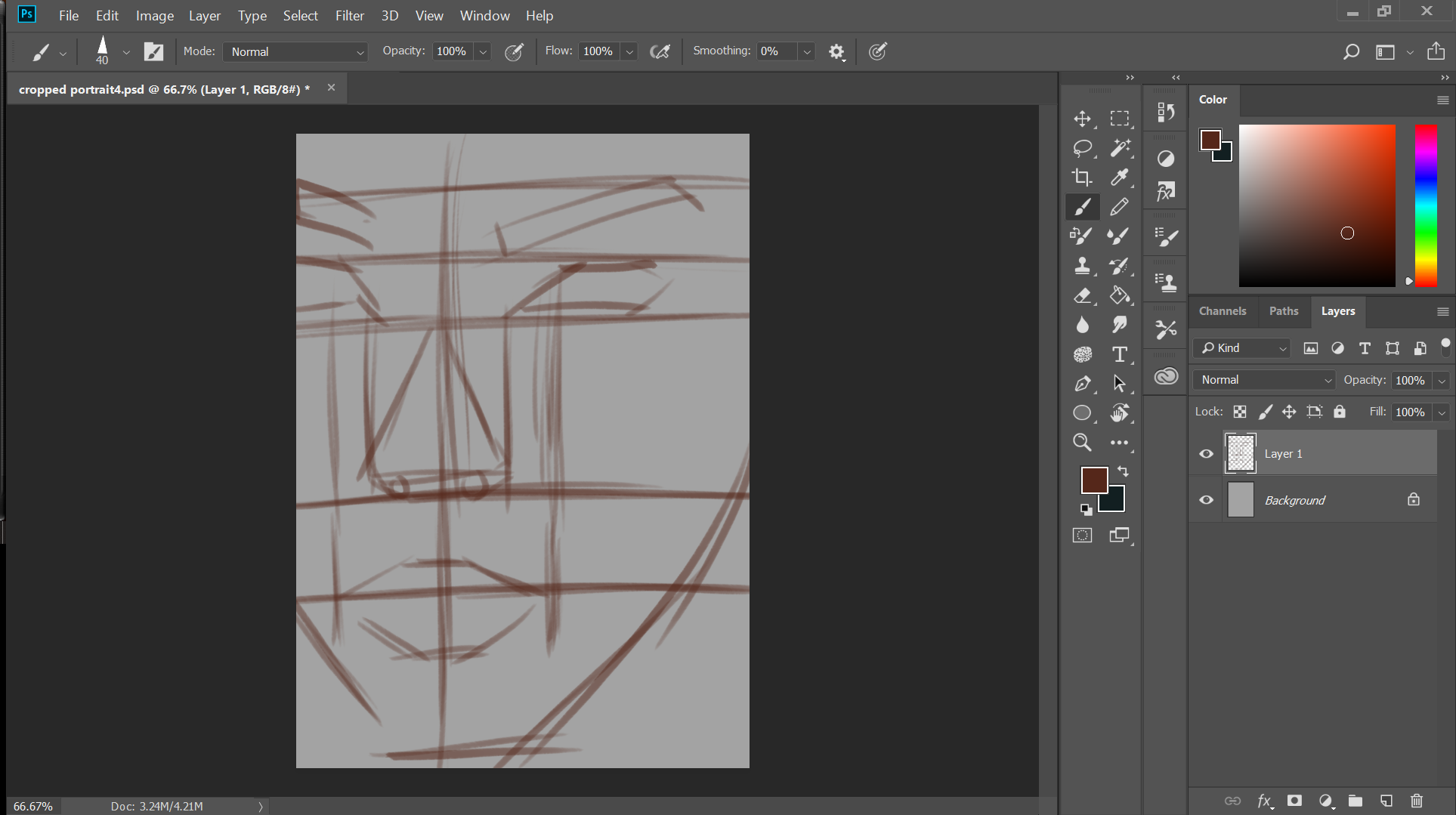The height and width of the screenshot is (815, 1456).
Task: Select the Horizontal Type tool
Action: (x=1119, y=354)
